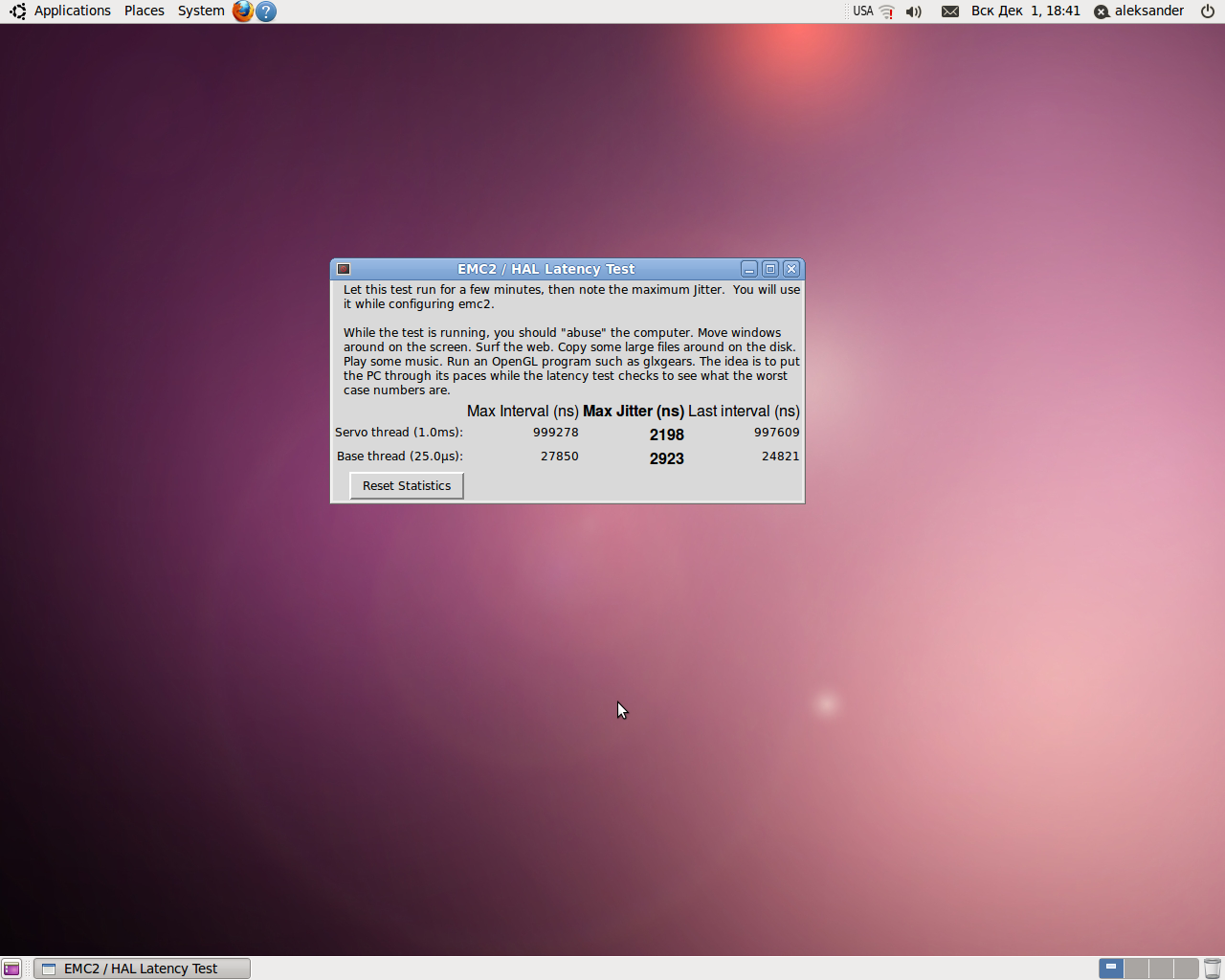Image resolution: width=1225 pixels, height=980 pixels.
Task: Switch to the third workspace
Action: click(x=1161, y=969)
